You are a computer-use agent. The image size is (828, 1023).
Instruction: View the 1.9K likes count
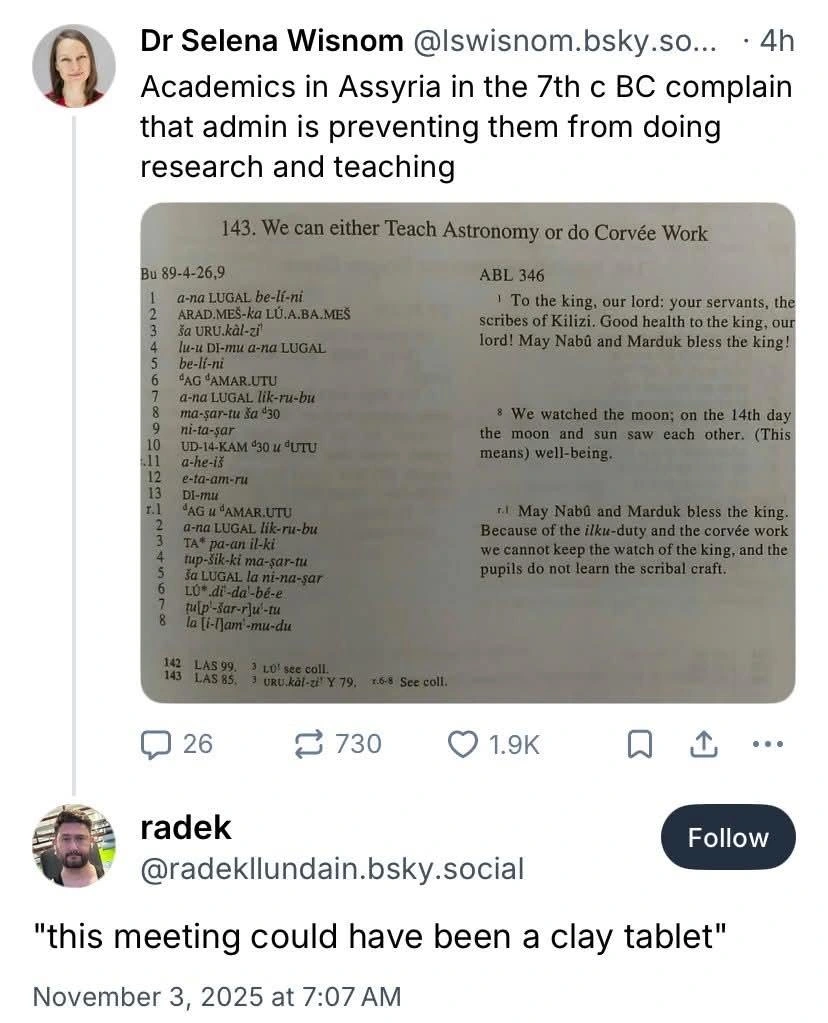(513, 744)
